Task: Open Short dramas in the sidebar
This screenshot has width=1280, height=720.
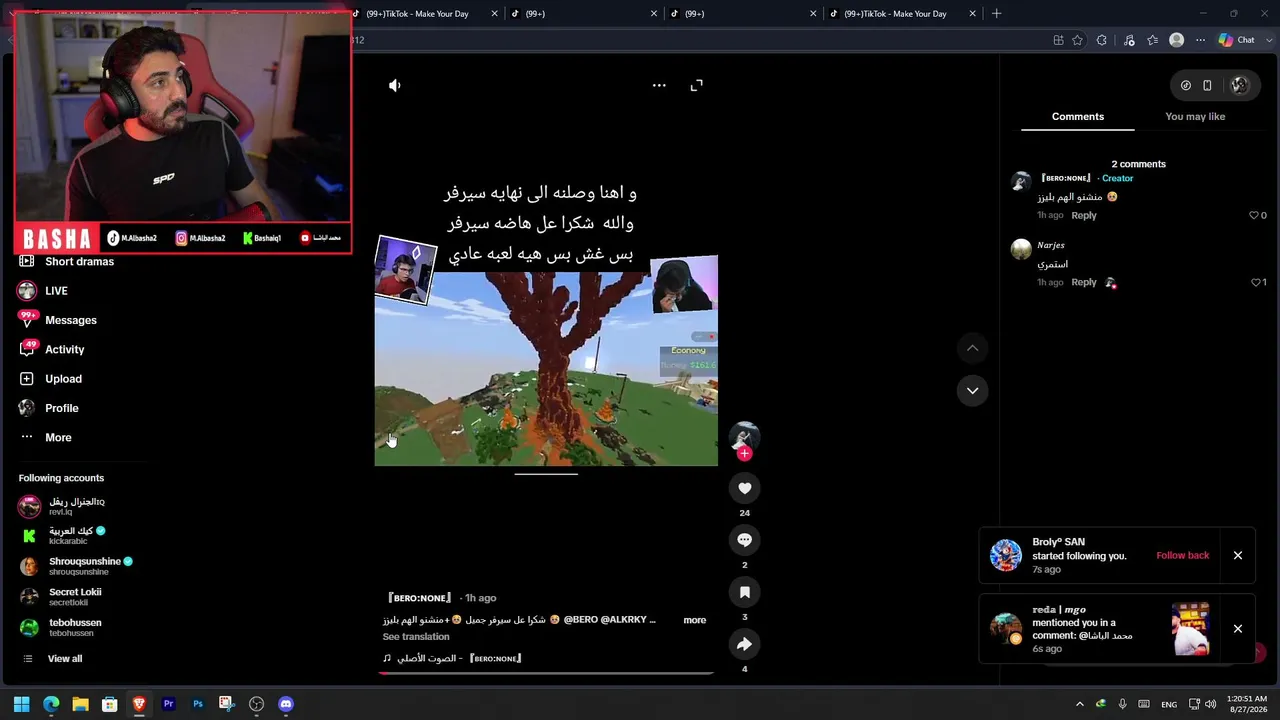Action: click(x=79, y=262)
